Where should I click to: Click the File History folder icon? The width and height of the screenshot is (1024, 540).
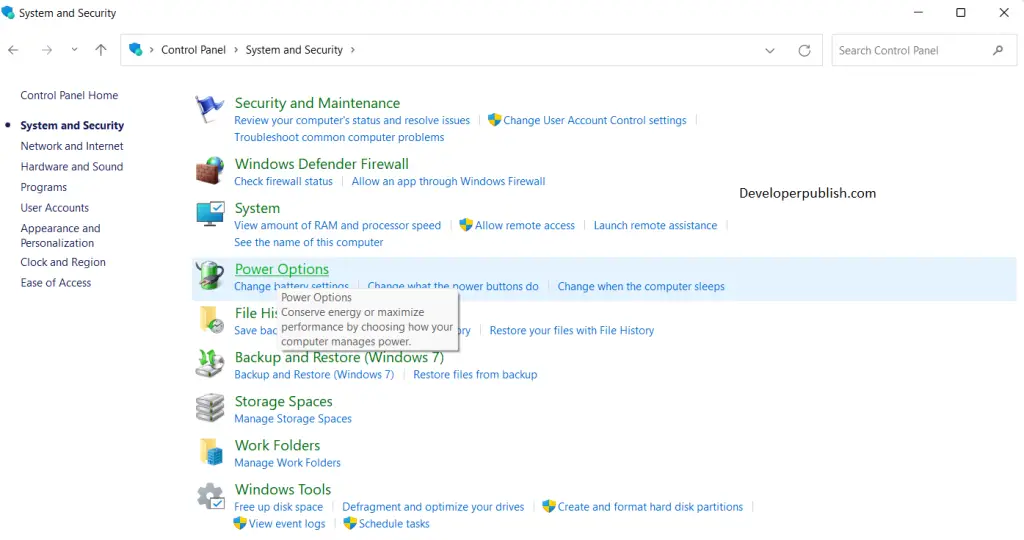(210, 319)
